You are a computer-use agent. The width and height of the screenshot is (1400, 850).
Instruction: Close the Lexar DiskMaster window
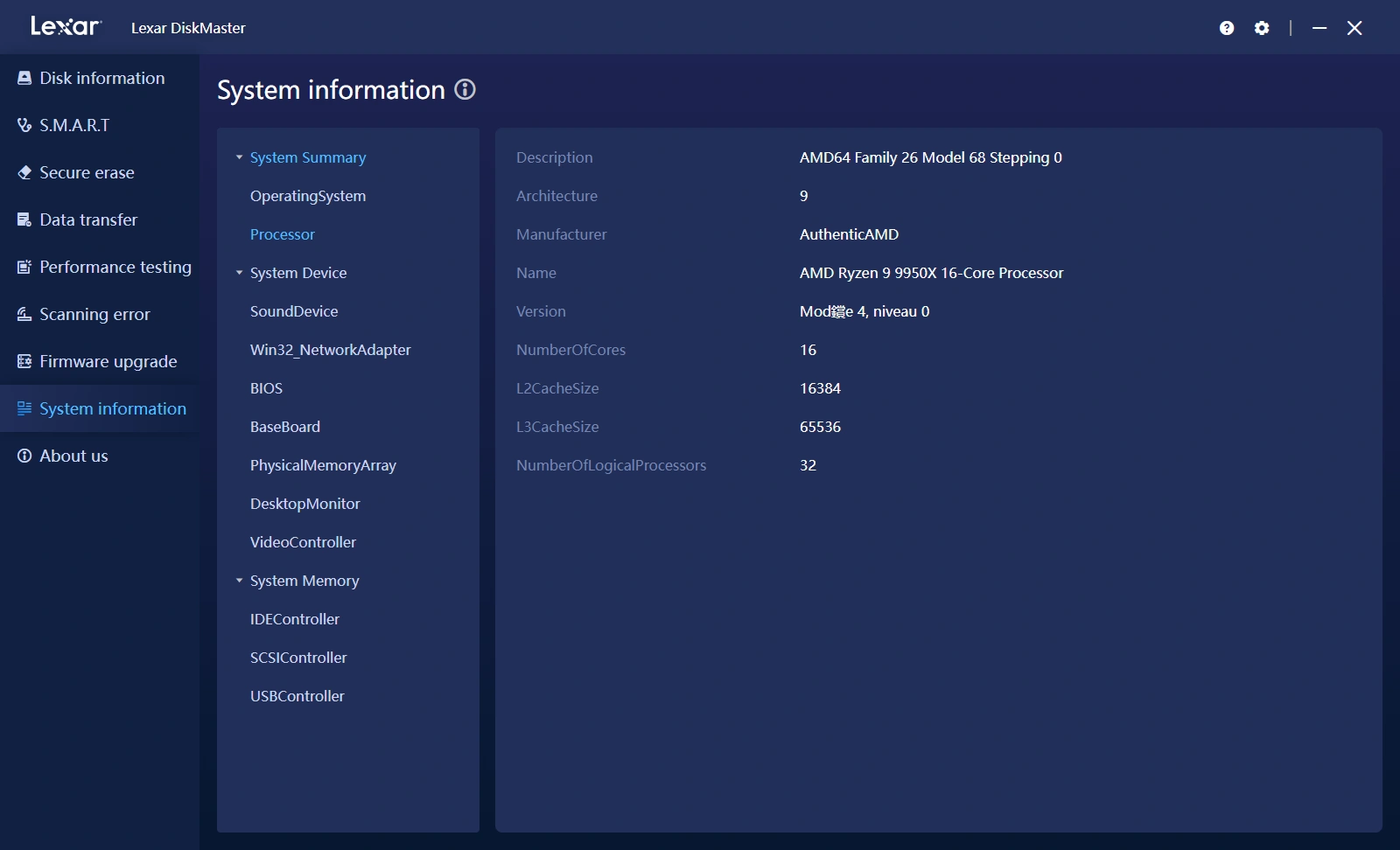(x=1354, y=28)
